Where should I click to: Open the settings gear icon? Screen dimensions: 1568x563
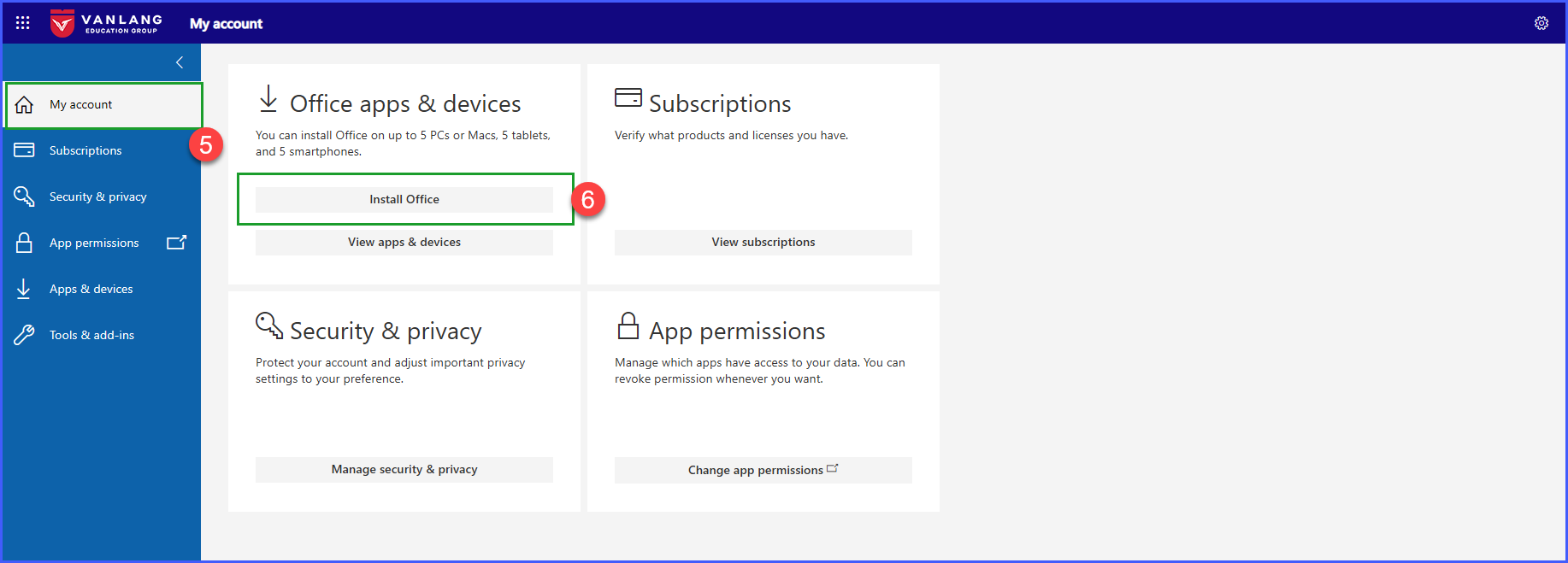coord(1541,23)
